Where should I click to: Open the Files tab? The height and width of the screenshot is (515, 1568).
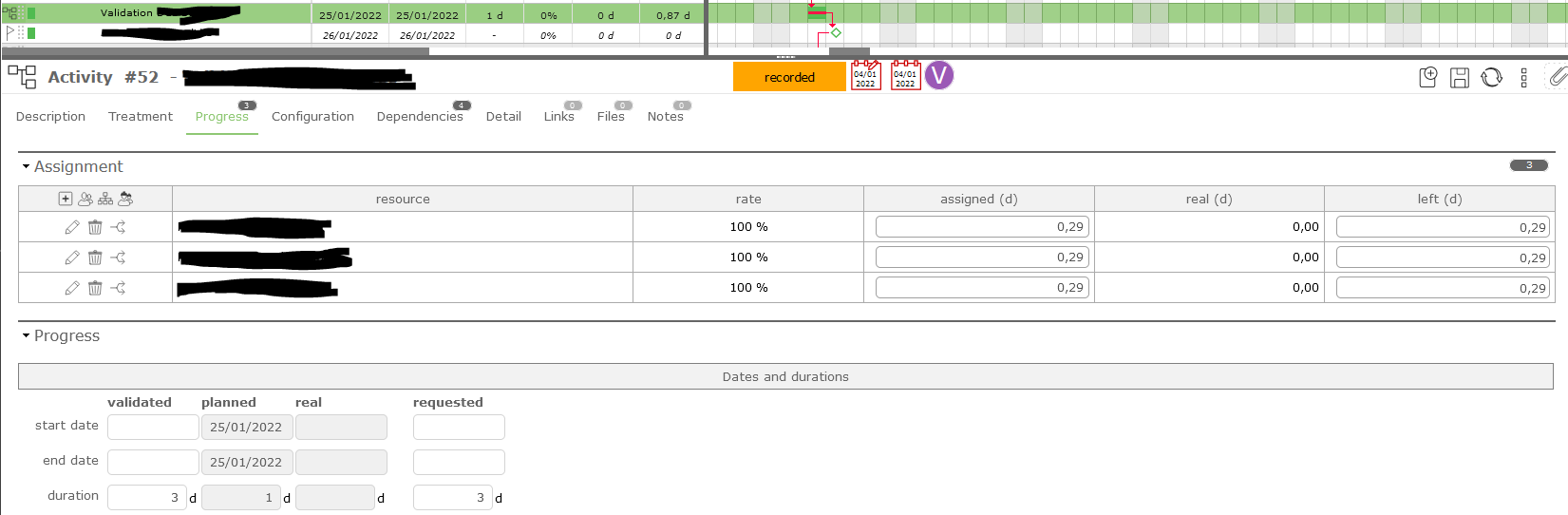(611, 116)
